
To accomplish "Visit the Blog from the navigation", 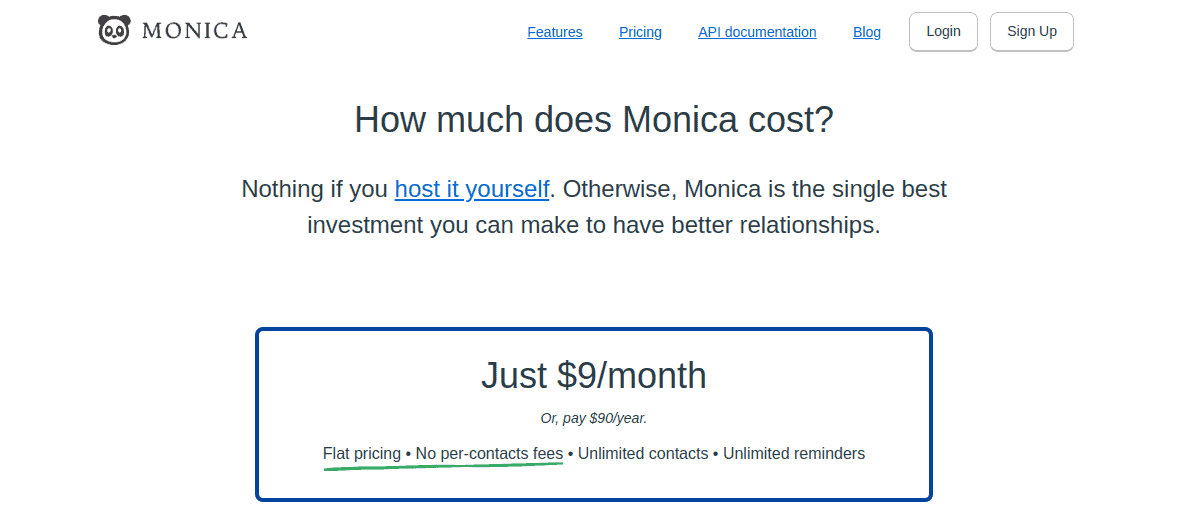I will point(867,32).
